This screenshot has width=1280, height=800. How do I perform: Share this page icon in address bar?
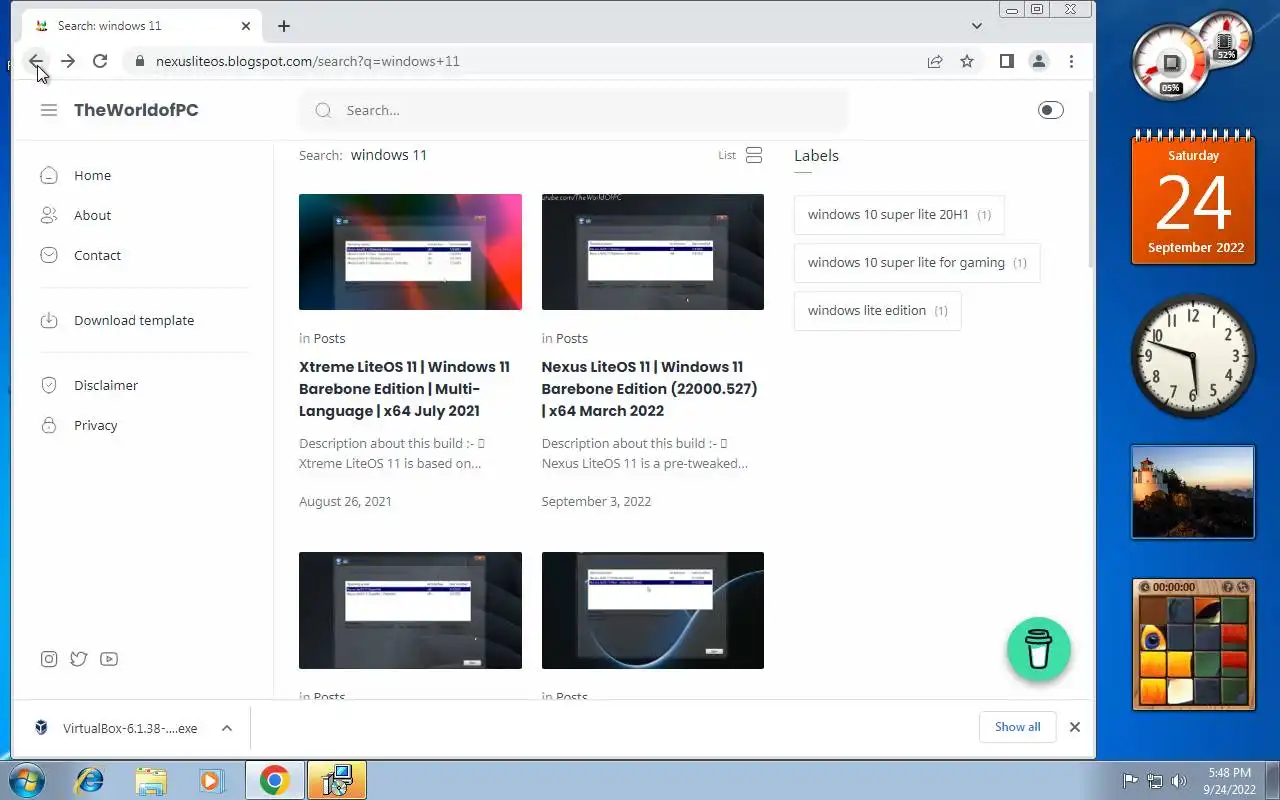tap(935, 61)
